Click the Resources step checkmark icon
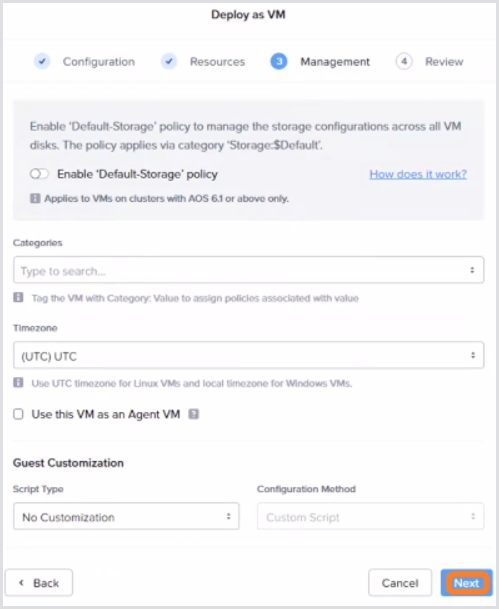Viewport: 499px width, 609px height. (x=169, y=61)
